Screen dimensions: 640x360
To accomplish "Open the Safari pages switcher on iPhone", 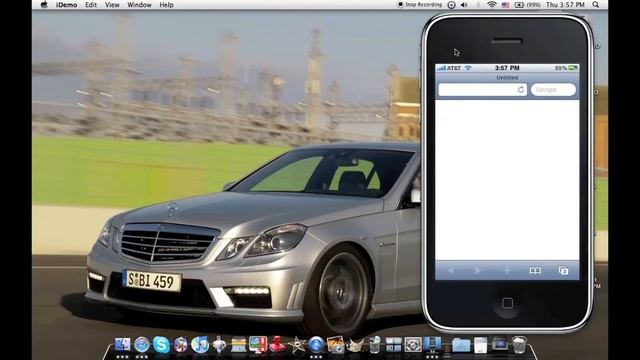I will coord(563,271).
